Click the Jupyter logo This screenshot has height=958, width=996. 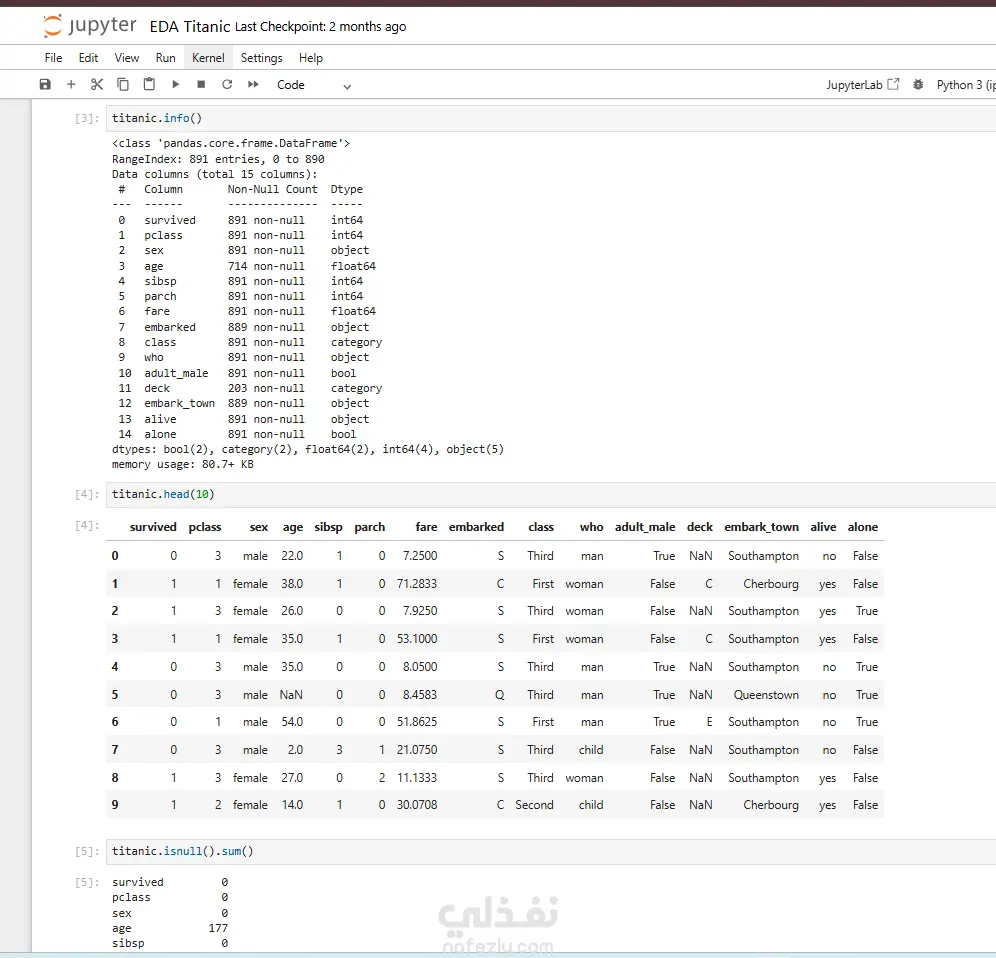[x=90, y=25]
